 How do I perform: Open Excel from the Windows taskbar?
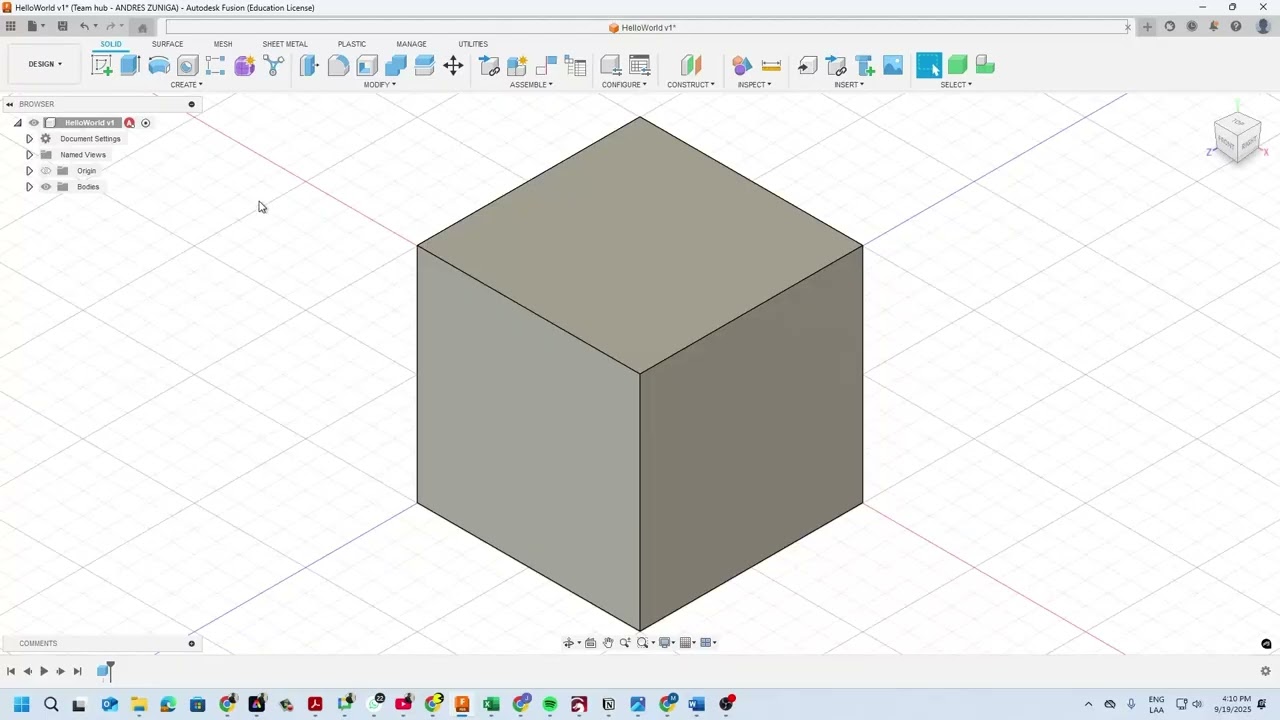(491, 704)
